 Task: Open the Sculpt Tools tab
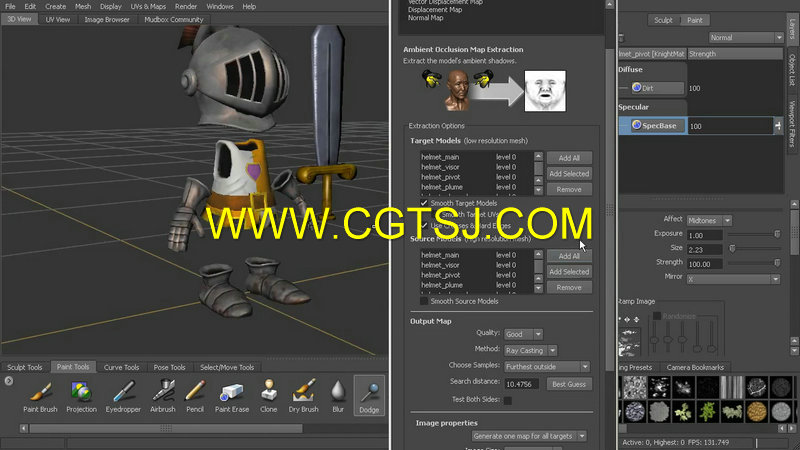24,367
